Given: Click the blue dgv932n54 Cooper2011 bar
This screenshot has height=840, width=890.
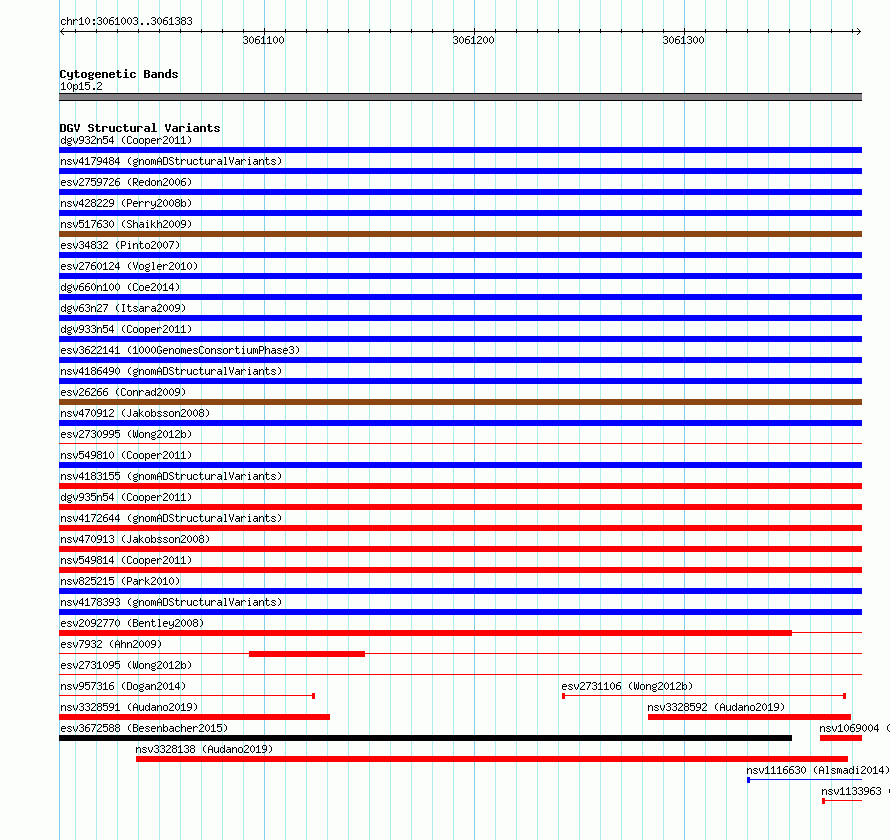Looking at the screenshot, I should click(x=460, y=150).
